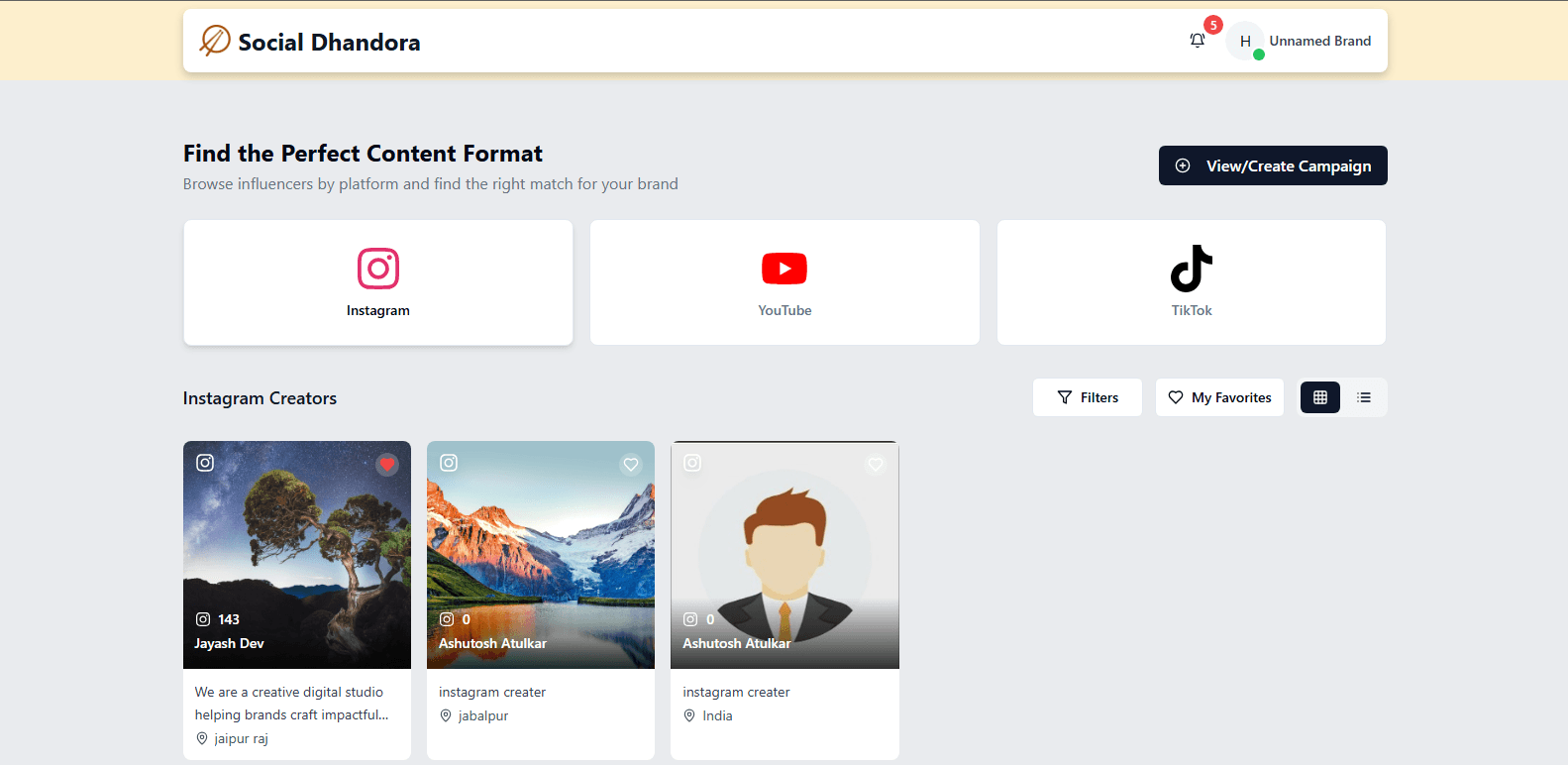This screenshot has width=1568, height=765.
Task: Click Instagram icon on Jayash Dev card
Action: (205, 463)
